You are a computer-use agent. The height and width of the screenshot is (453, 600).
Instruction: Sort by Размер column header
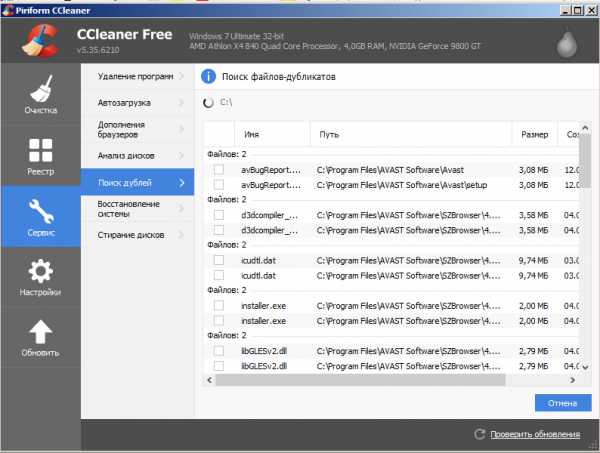pyautogui.click(x=535, y=134)
